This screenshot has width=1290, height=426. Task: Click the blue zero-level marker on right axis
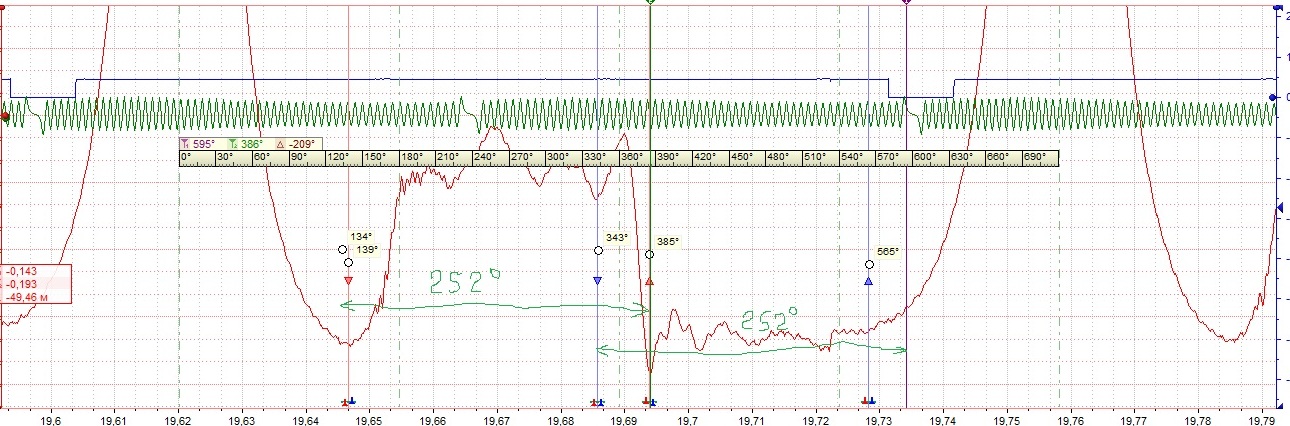tap(1272, 97)
